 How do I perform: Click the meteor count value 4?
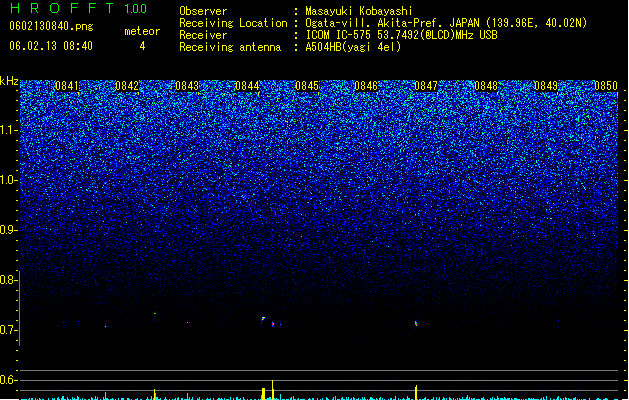tap(142, 46)
